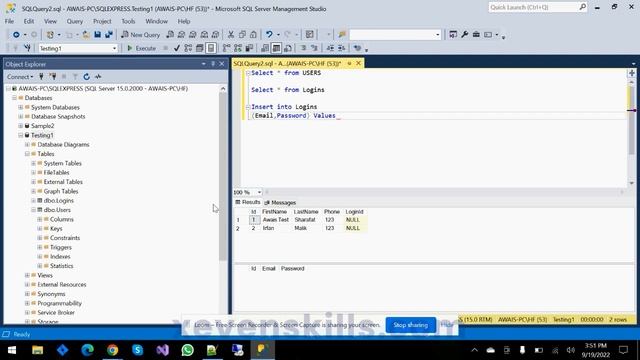Open the Properties wrench icon
Screen dimensions: 640x360
pyautogui.click(x=464, y=35)
